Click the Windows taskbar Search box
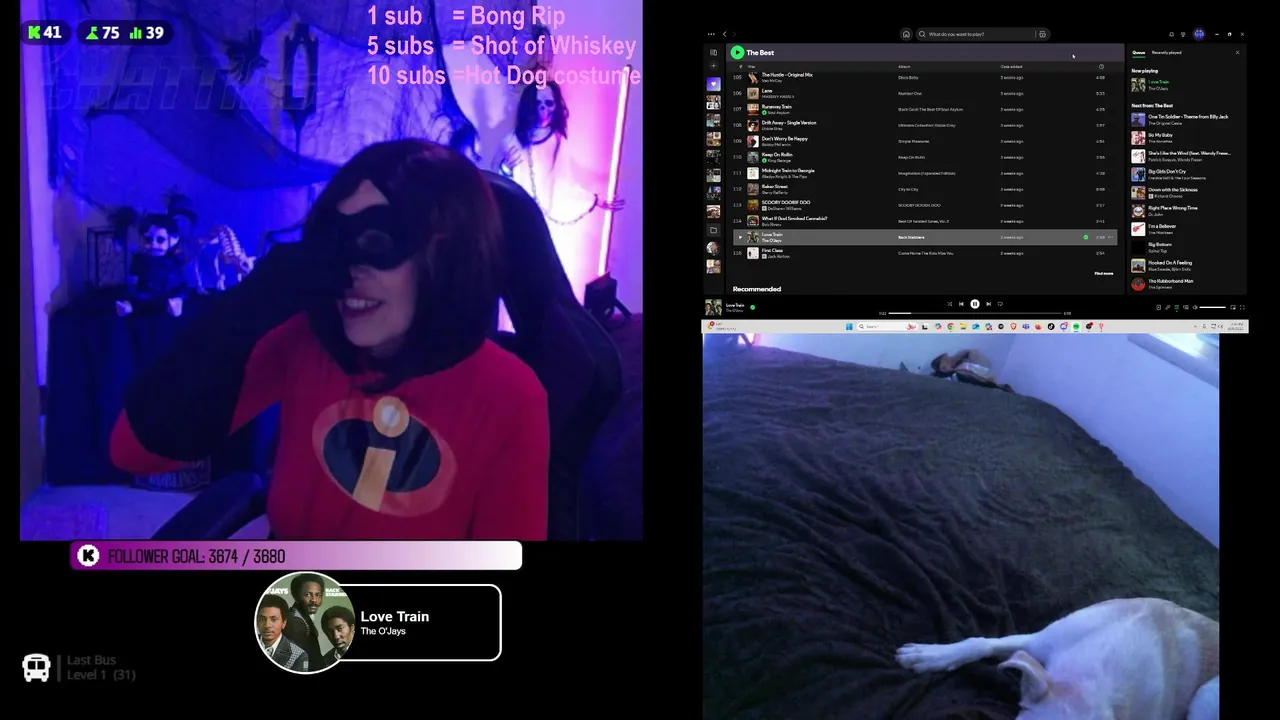Screen dimensions: 1280x720 pos(887,326)
